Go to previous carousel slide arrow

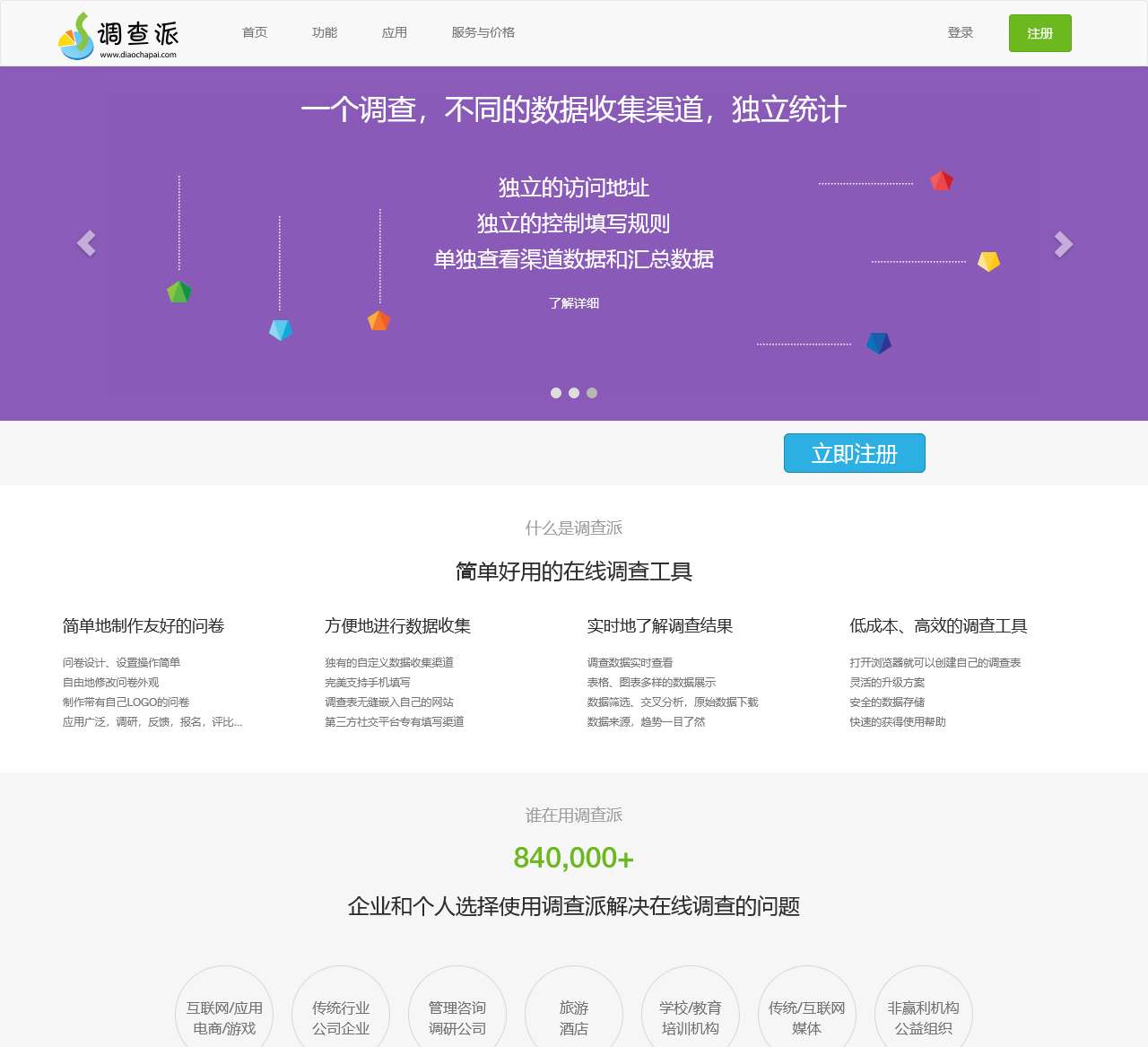coord(86,243)
